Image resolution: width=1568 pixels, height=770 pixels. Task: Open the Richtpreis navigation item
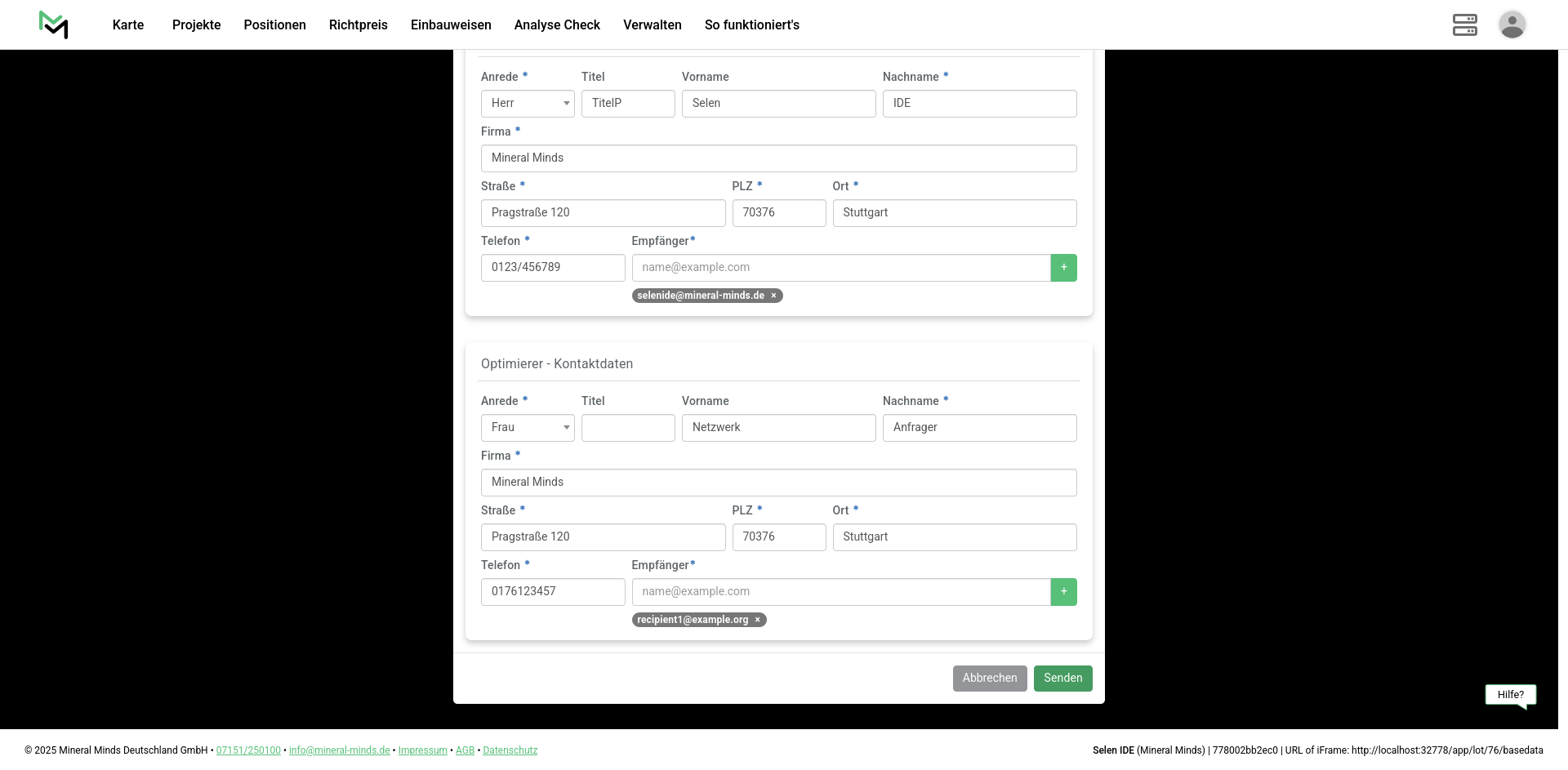point(358,25)
